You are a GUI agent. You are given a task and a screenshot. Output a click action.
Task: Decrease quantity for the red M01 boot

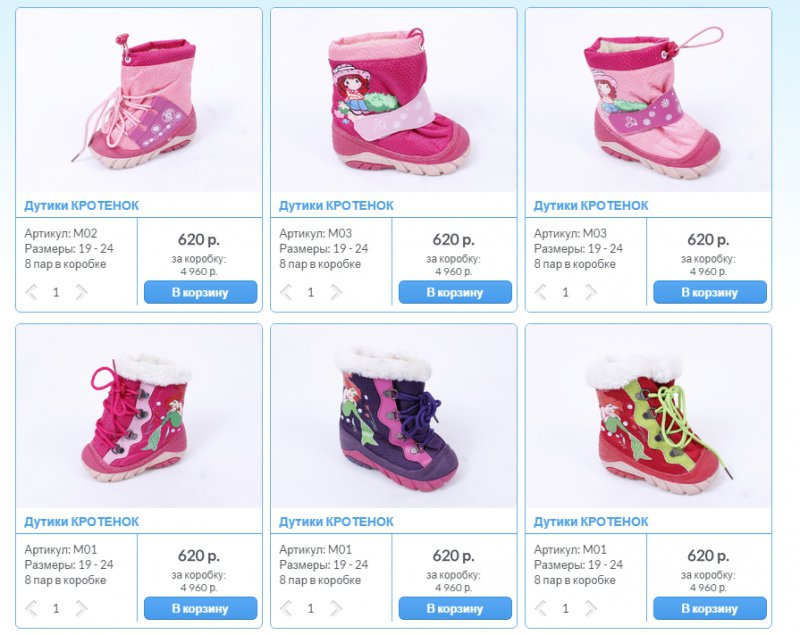540,608
